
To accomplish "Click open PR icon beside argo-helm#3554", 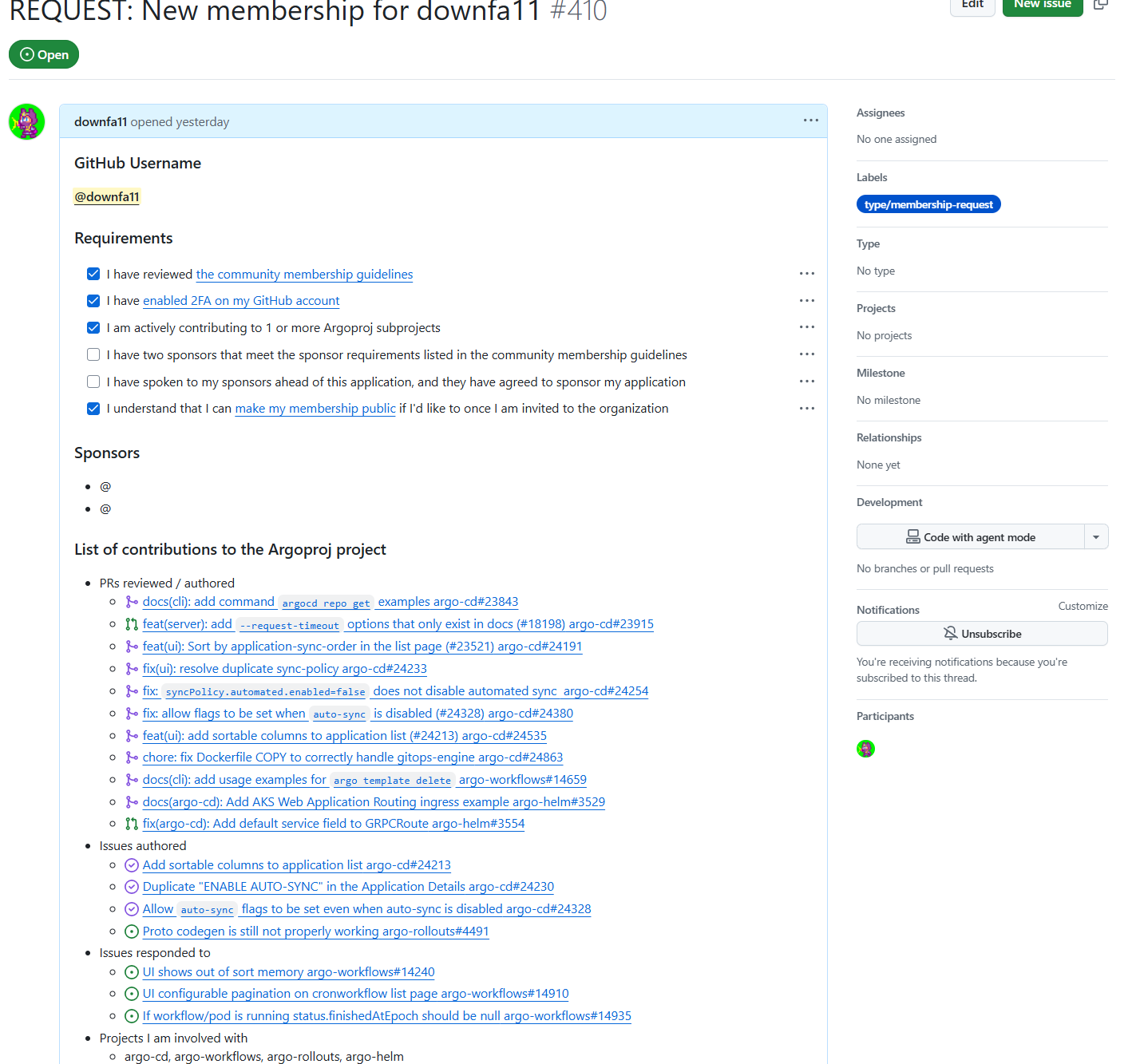I will coord(132,824).
